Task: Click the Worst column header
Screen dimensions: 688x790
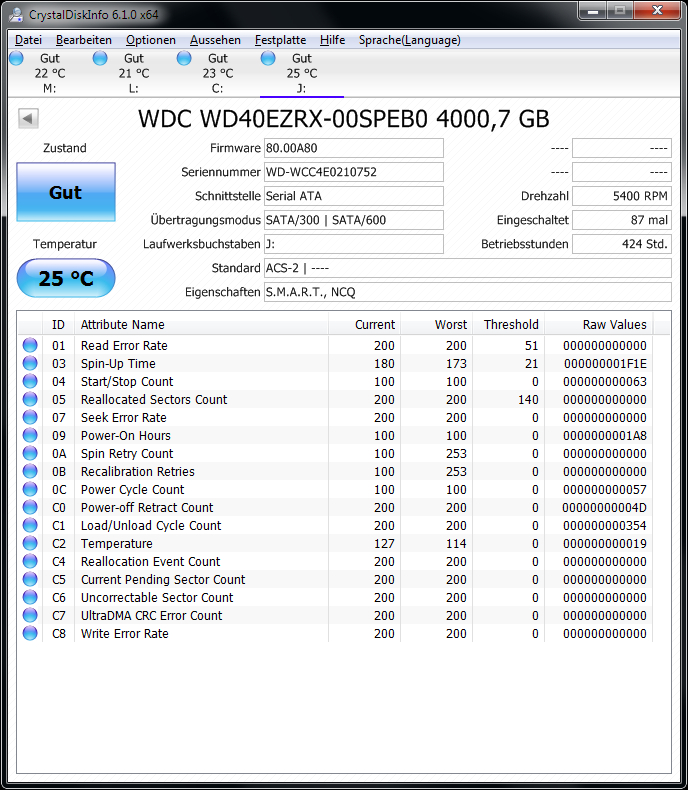Action: pyautogui.click(x=436, y=324)
